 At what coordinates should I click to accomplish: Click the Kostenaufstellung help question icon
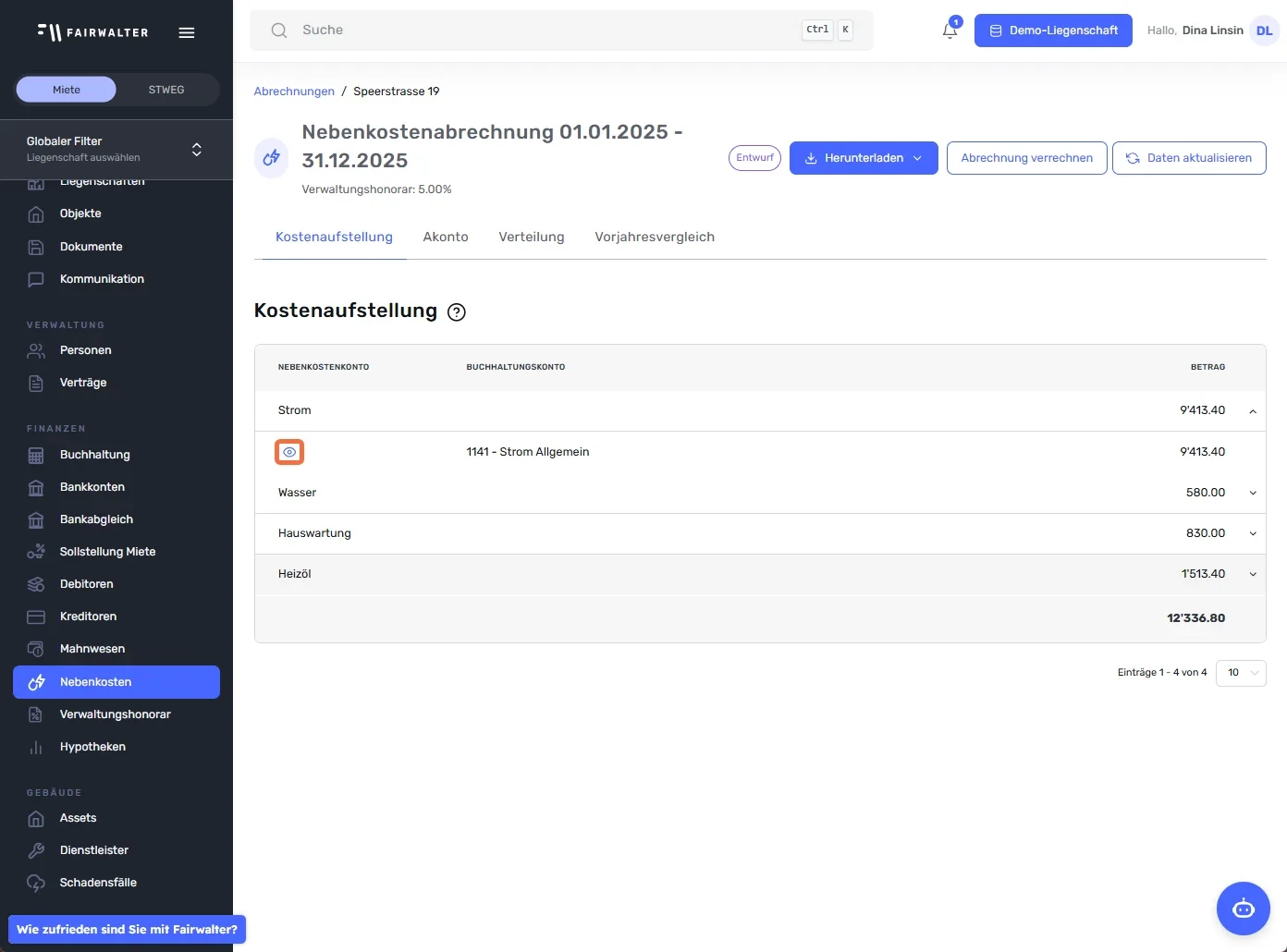(x=457, y=312)
